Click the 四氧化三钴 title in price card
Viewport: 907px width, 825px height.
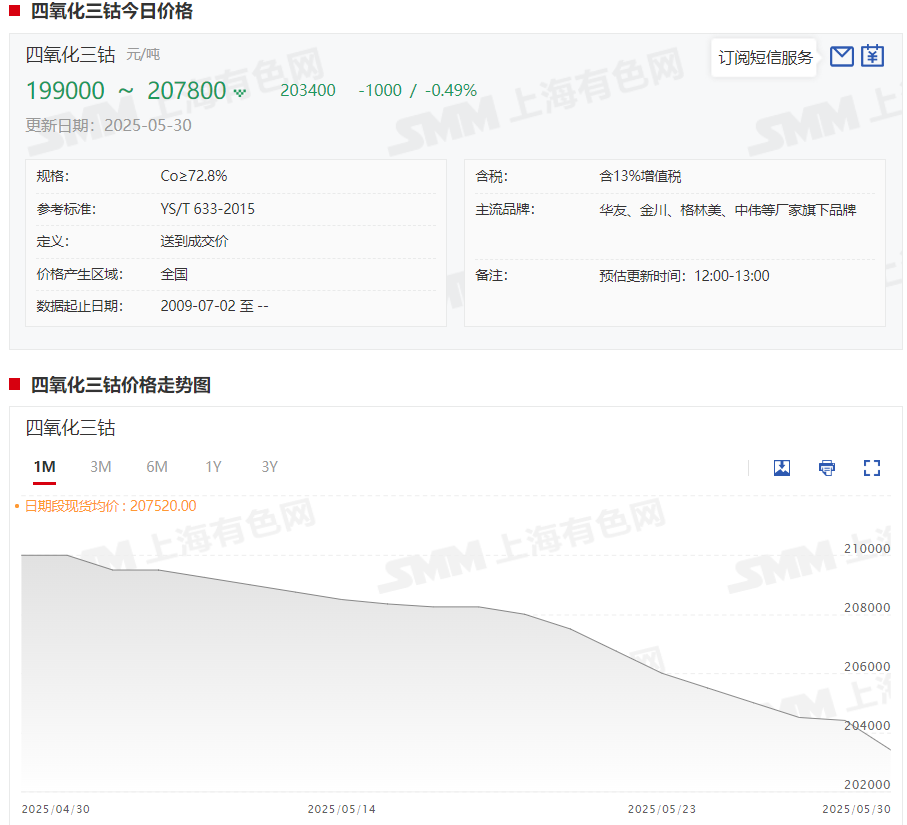click(70, 54)
